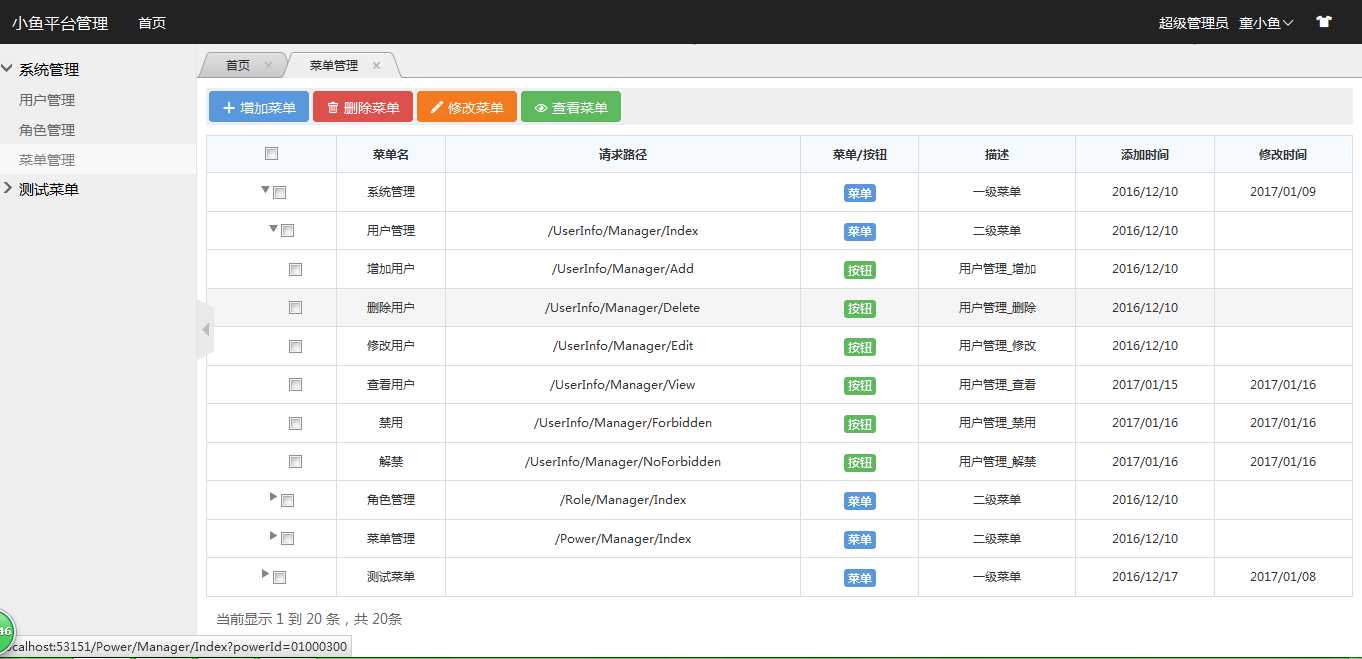Click the pencil icon on 修改菜单
1362x659 pixels.
(437, 107)
